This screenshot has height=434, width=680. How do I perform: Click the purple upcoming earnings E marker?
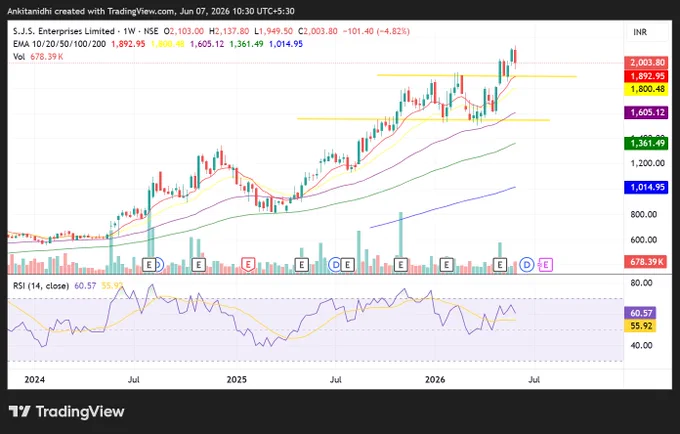[x=546, y=264]
